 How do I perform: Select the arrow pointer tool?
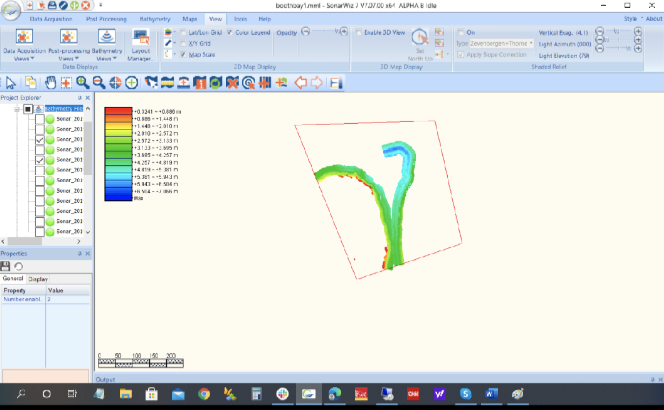(10, 82)
